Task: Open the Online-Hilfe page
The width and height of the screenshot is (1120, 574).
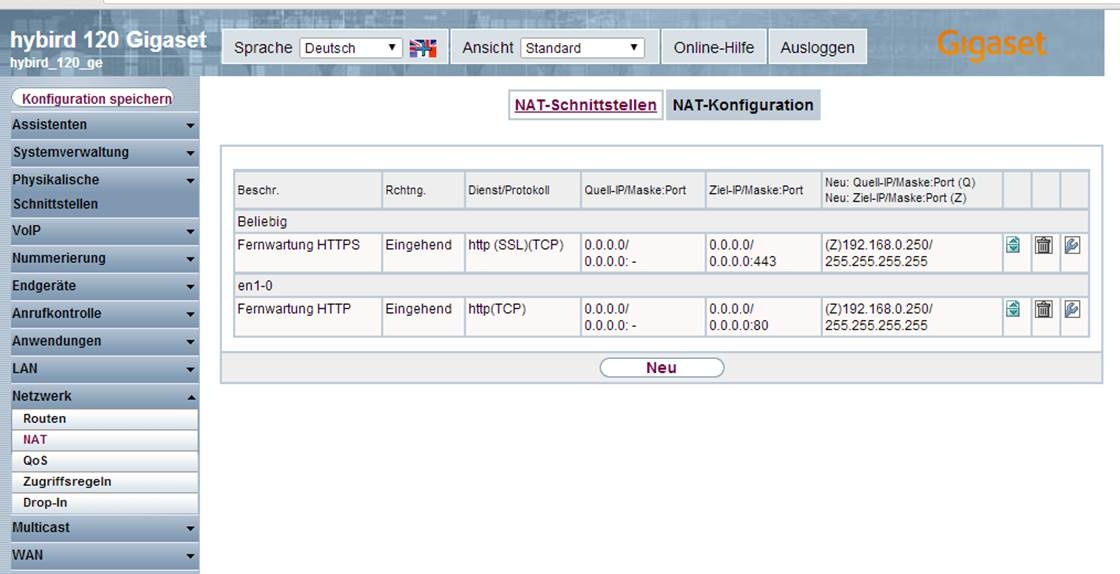Action: [714, 48]
